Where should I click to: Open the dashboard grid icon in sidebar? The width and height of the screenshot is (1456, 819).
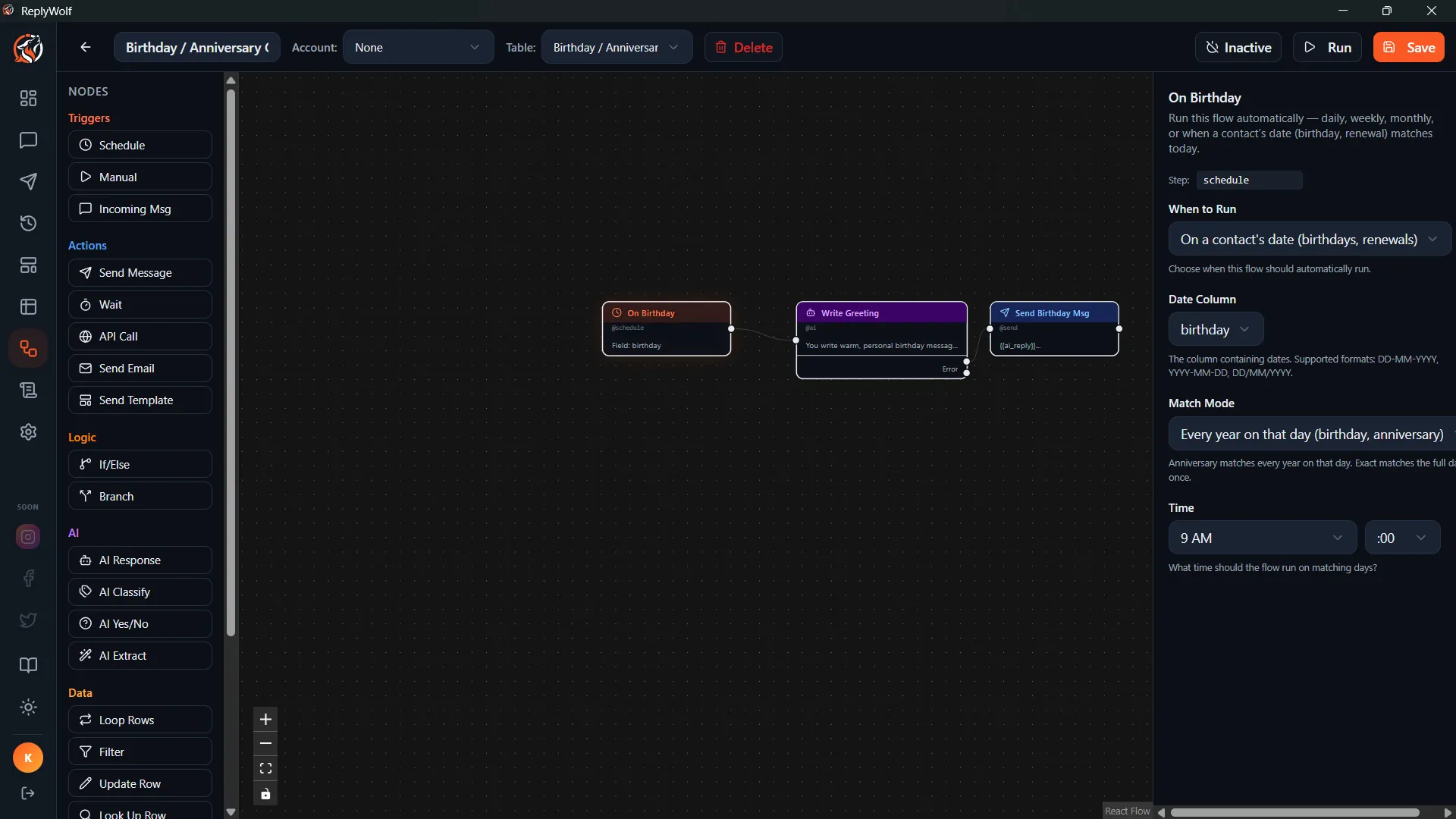click(28, 99)
